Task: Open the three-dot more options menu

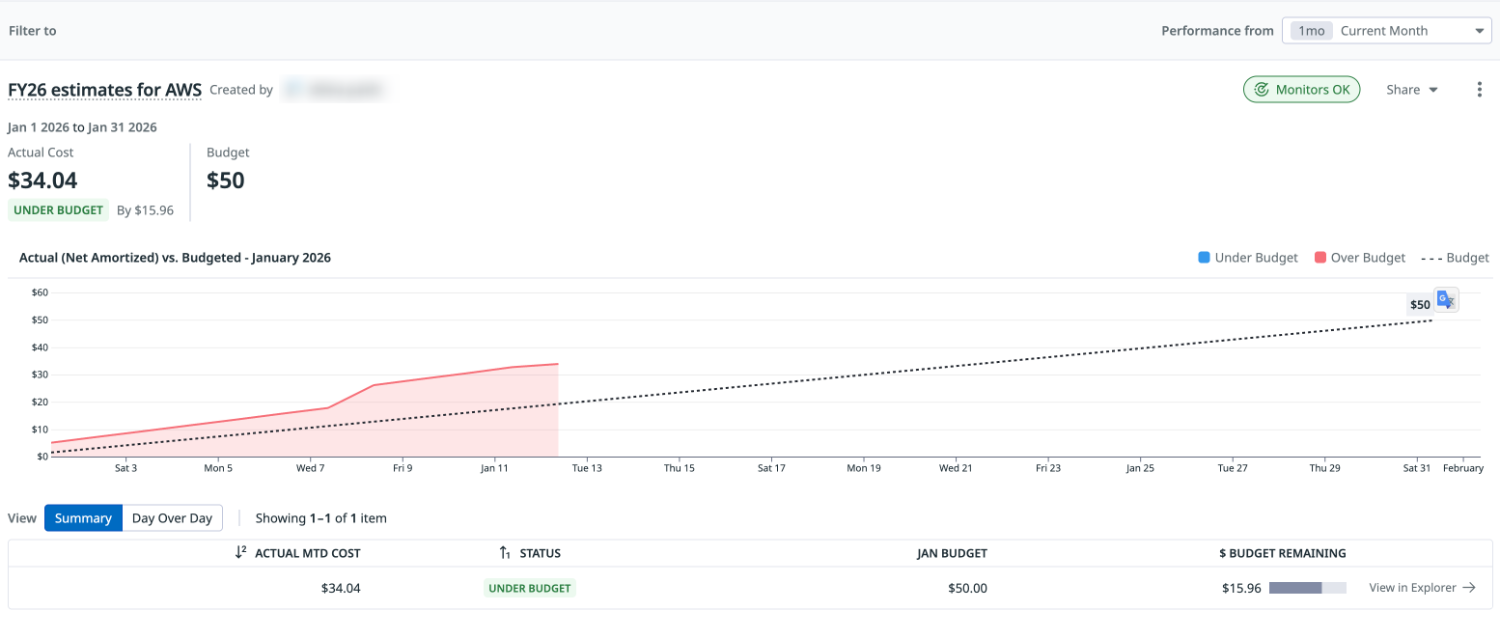Action: click(x=1479, y=90)
